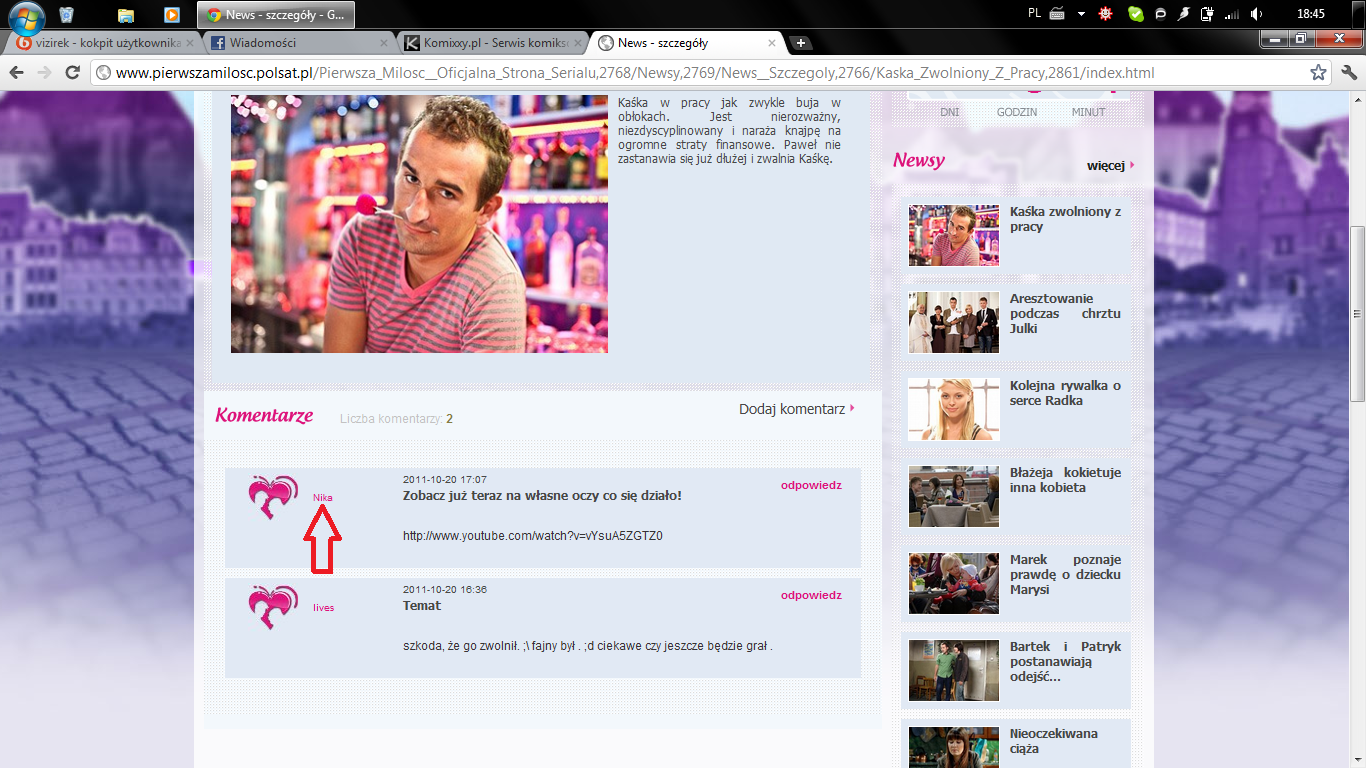Expand more news via "więcej" arrow
Viewport: 1366px width, 768px height.
1110,166
